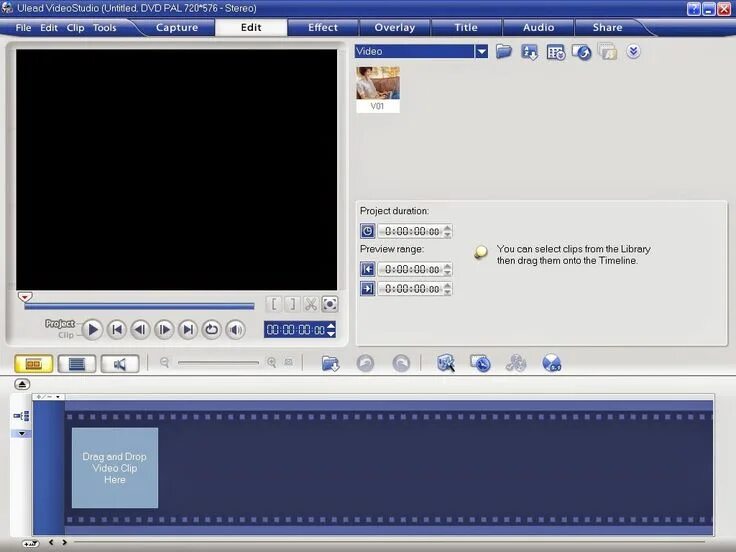Switch to Timeline view

pos(77,363)
